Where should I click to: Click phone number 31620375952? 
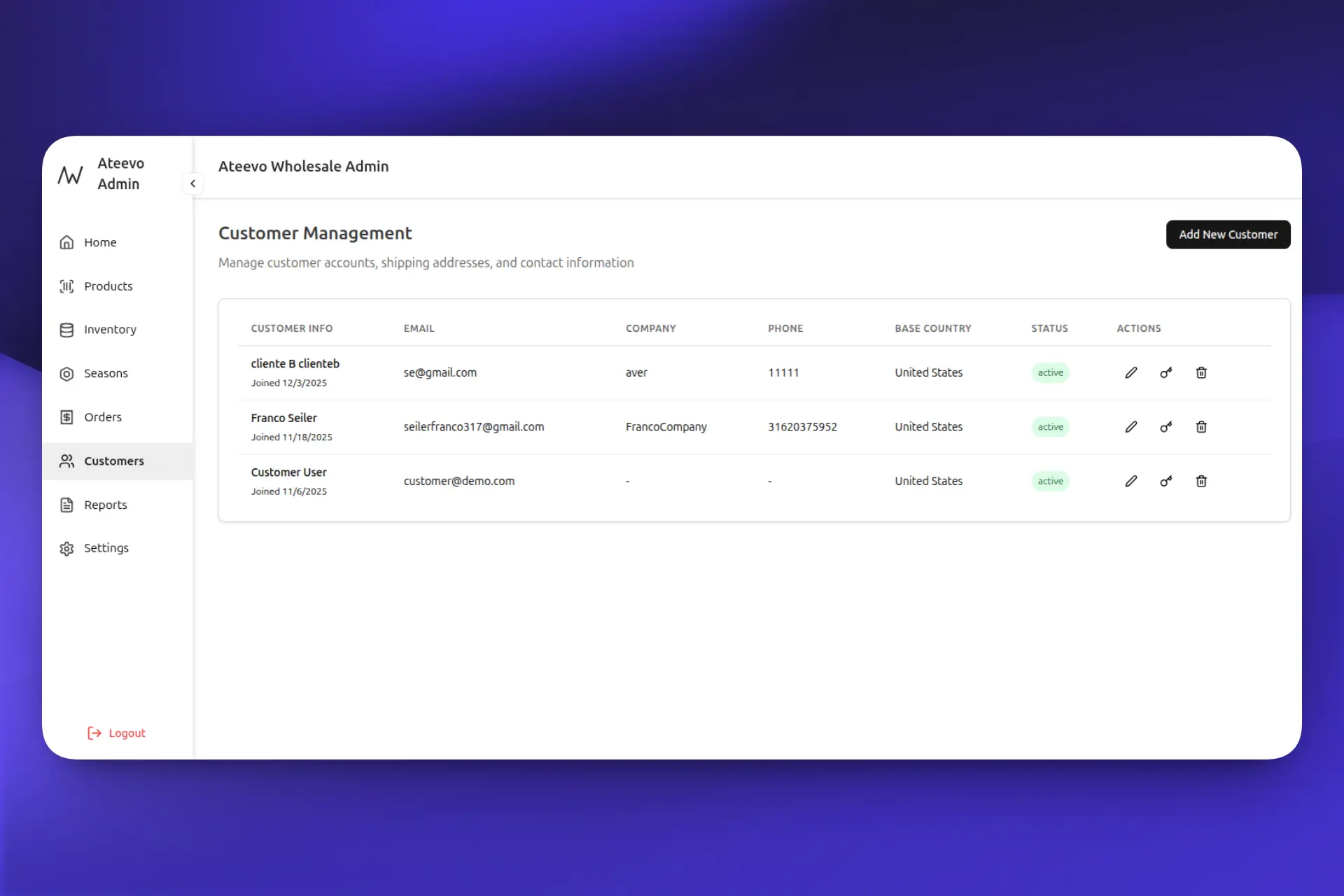(802, 427)
